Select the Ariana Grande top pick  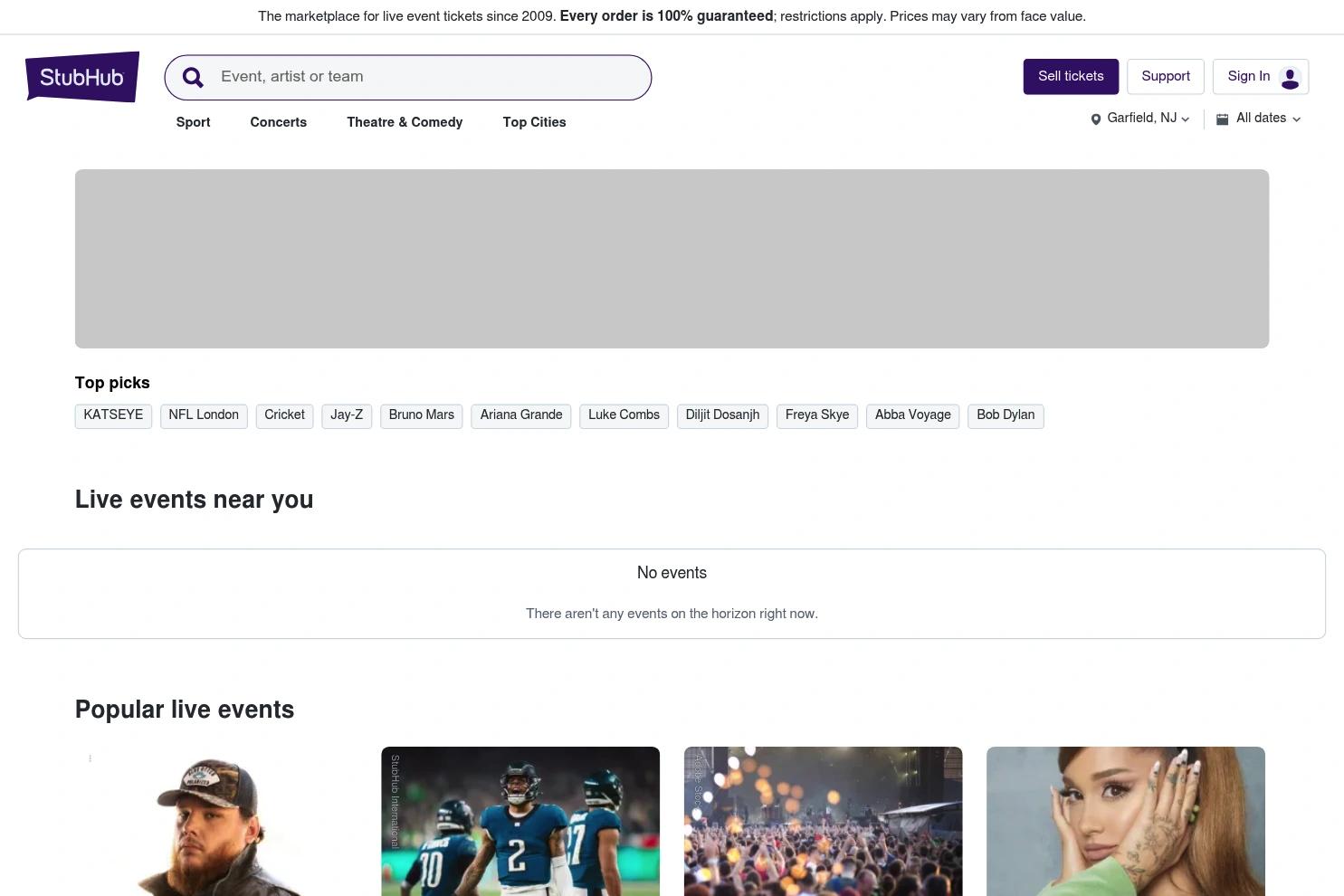click(x=521, y=415)
